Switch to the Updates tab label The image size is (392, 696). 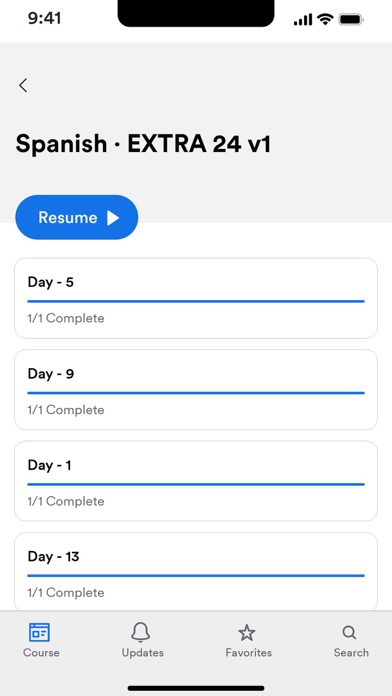tap(143, 652)
